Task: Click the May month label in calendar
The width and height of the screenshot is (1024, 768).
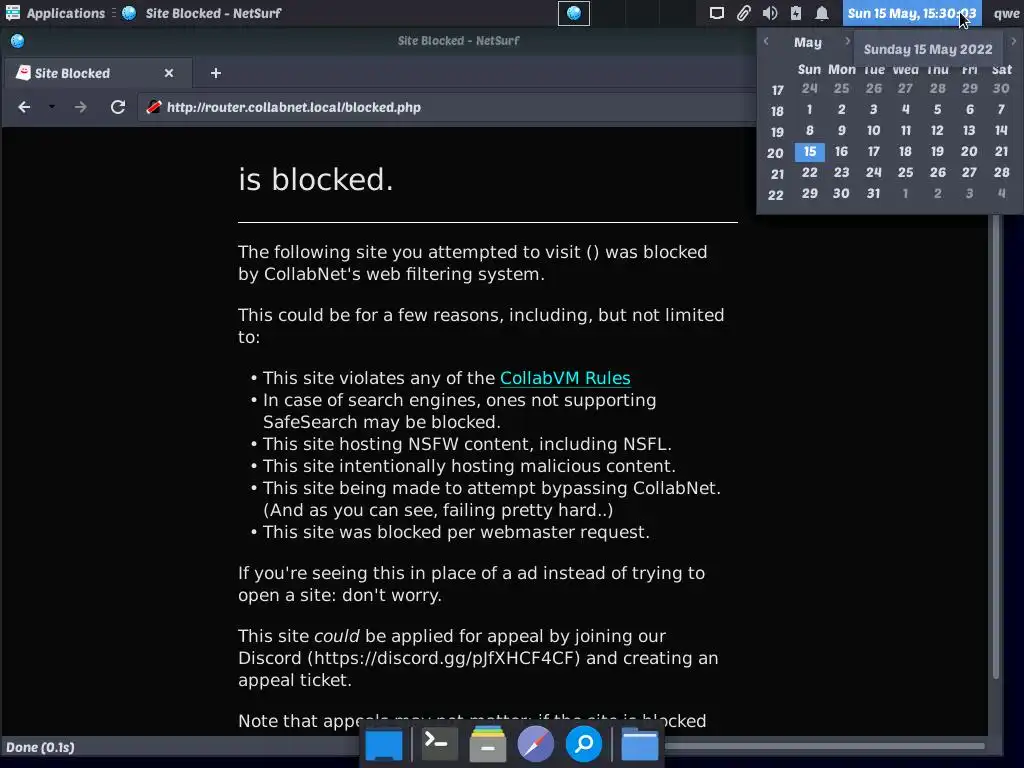Action: (x=808, y=42)
